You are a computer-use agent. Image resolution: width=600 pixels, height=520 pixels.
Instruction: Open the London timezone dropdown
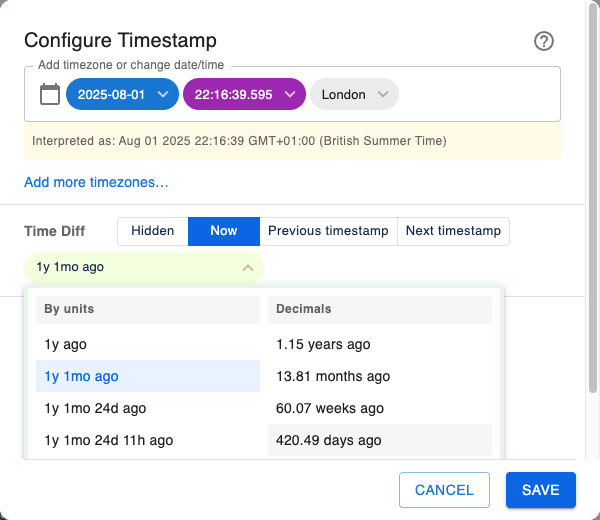[x=354, y=94]
